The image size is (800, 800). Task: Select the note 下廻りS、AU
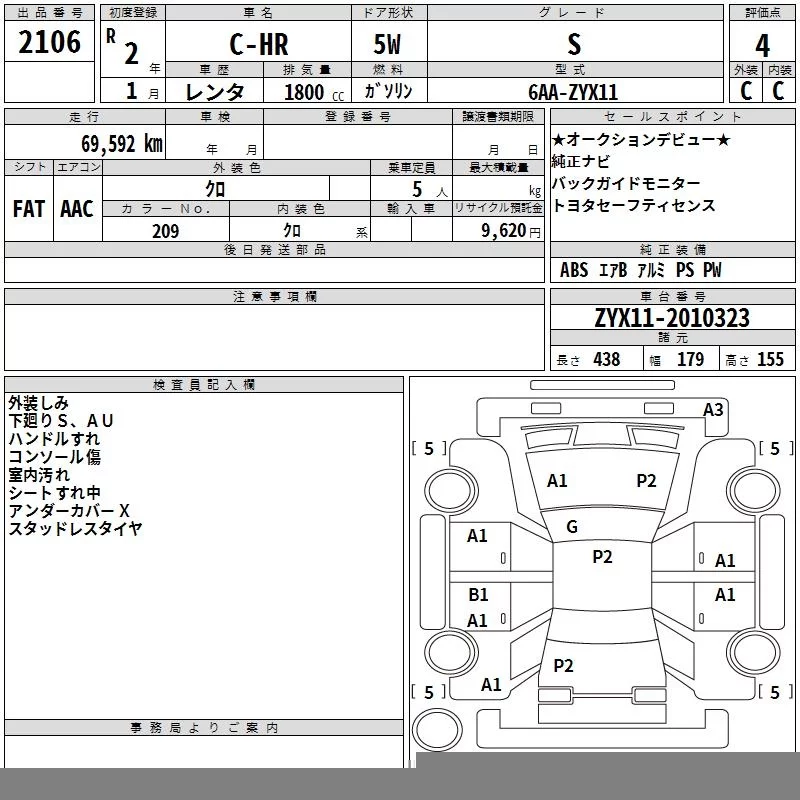(x=61, y=421)
